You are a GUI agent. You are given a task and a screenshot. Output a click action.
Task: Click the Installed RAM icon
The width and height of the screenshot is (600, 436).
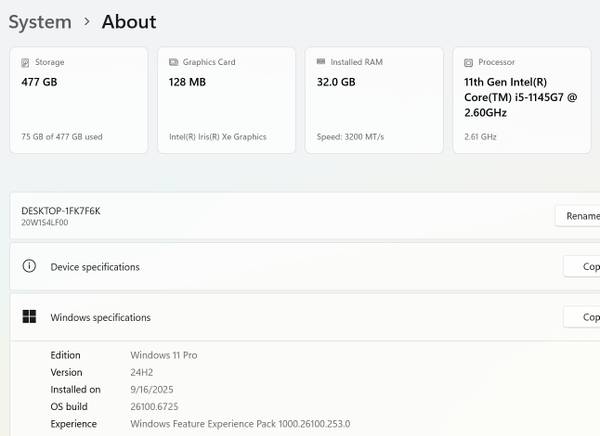pos(320,62)
